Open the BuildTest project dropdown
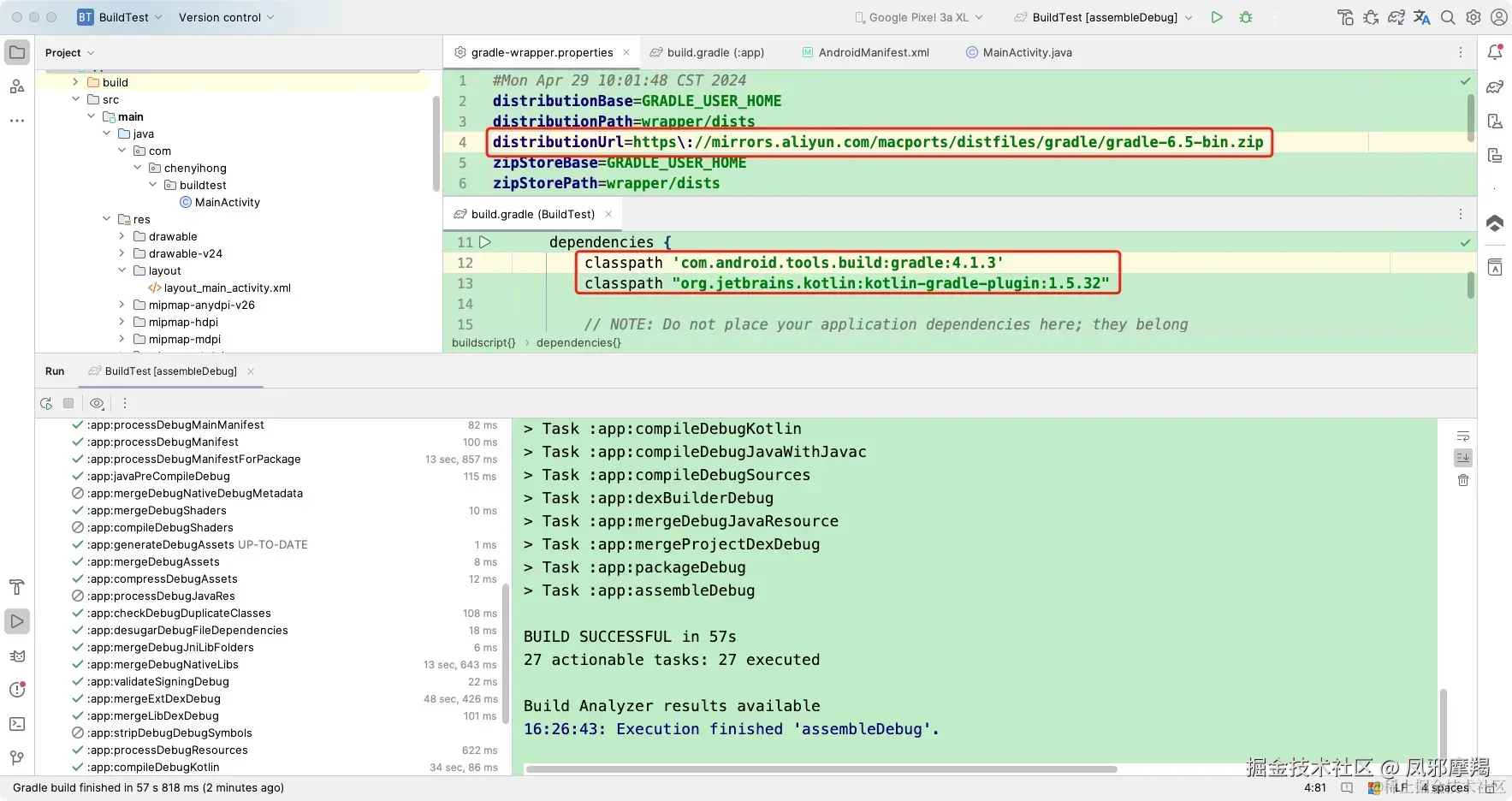Image resolution: width=1512 pixels, height=801 pixels. coord(119,17)
